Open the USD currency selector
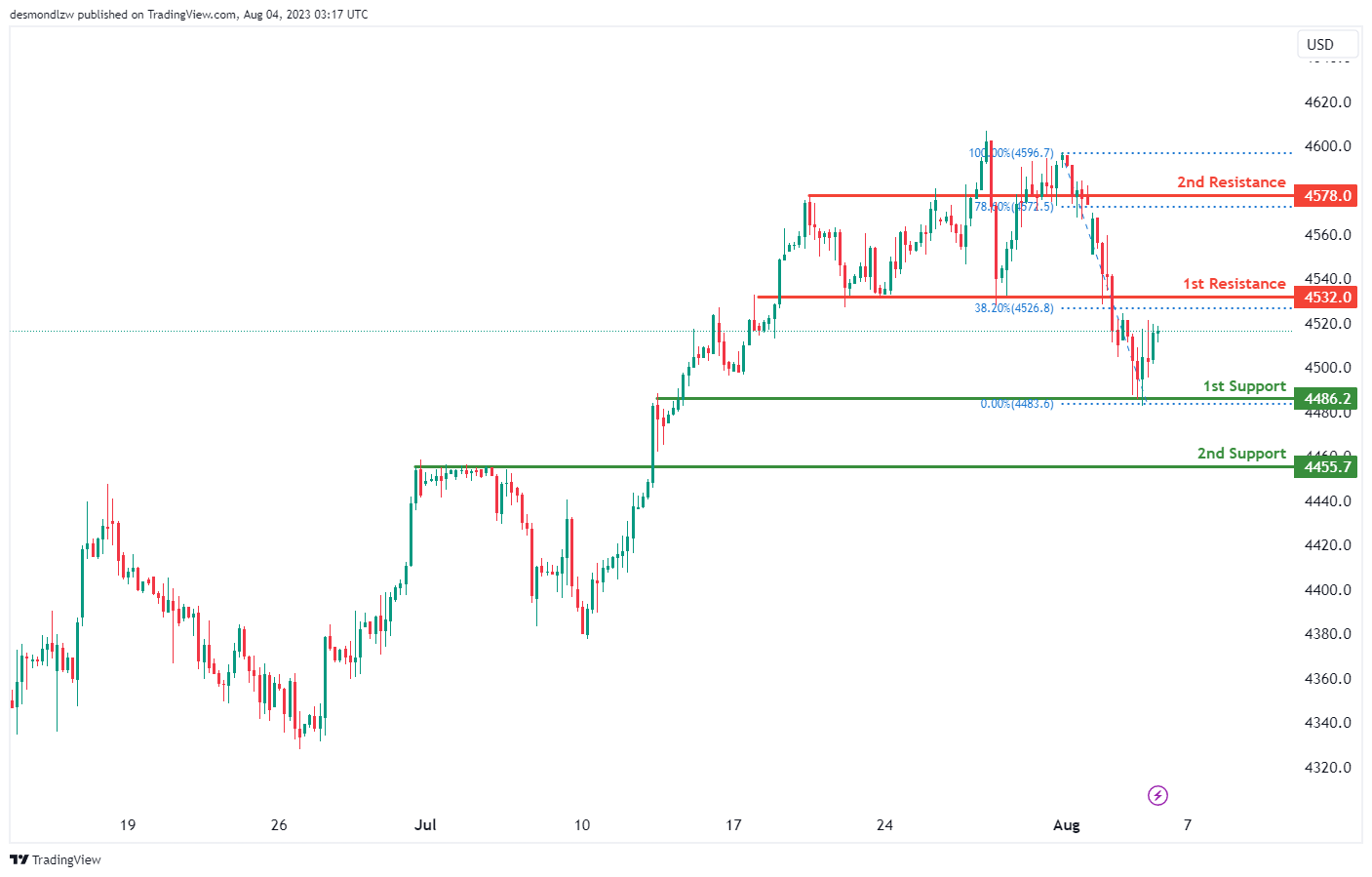This screenshot has width=1372, height=877. tap(1319, 45)
